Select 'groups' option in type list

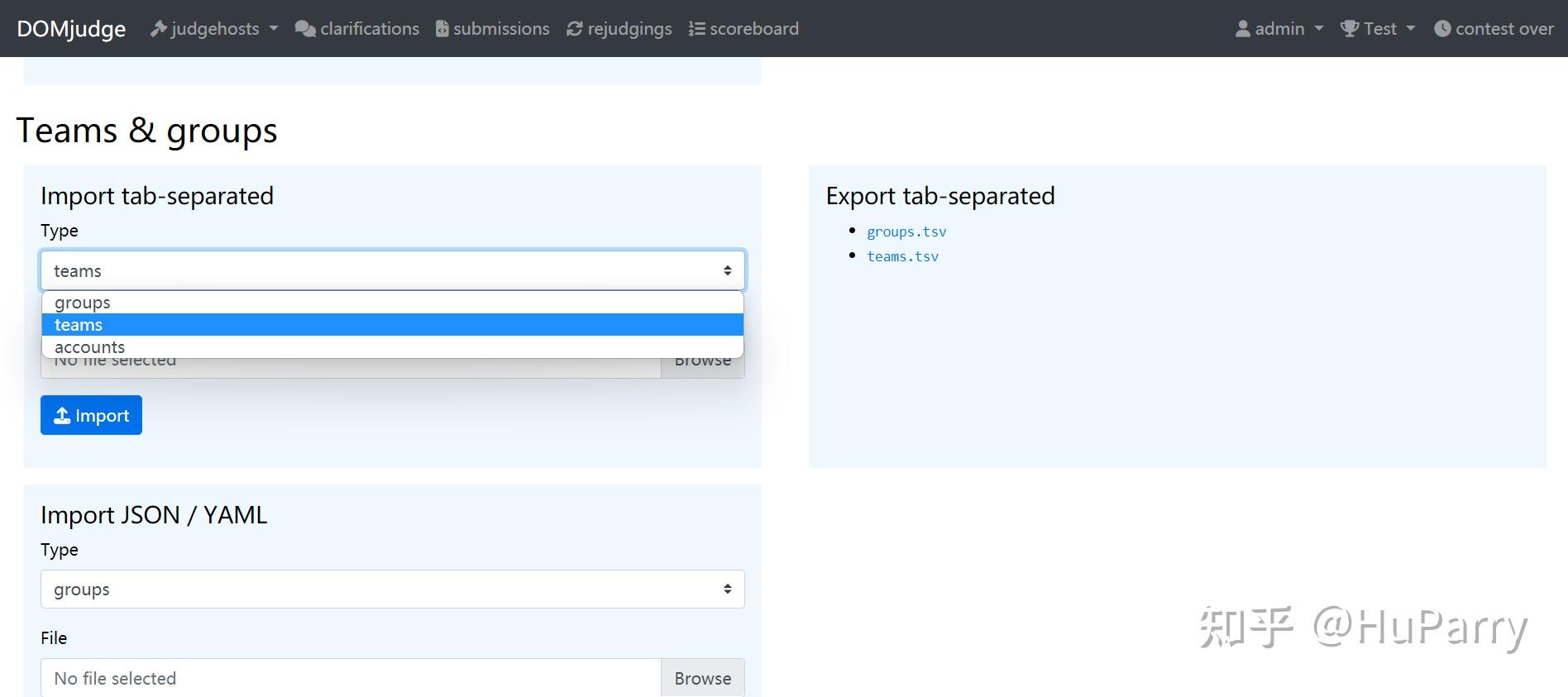[83, 303]
